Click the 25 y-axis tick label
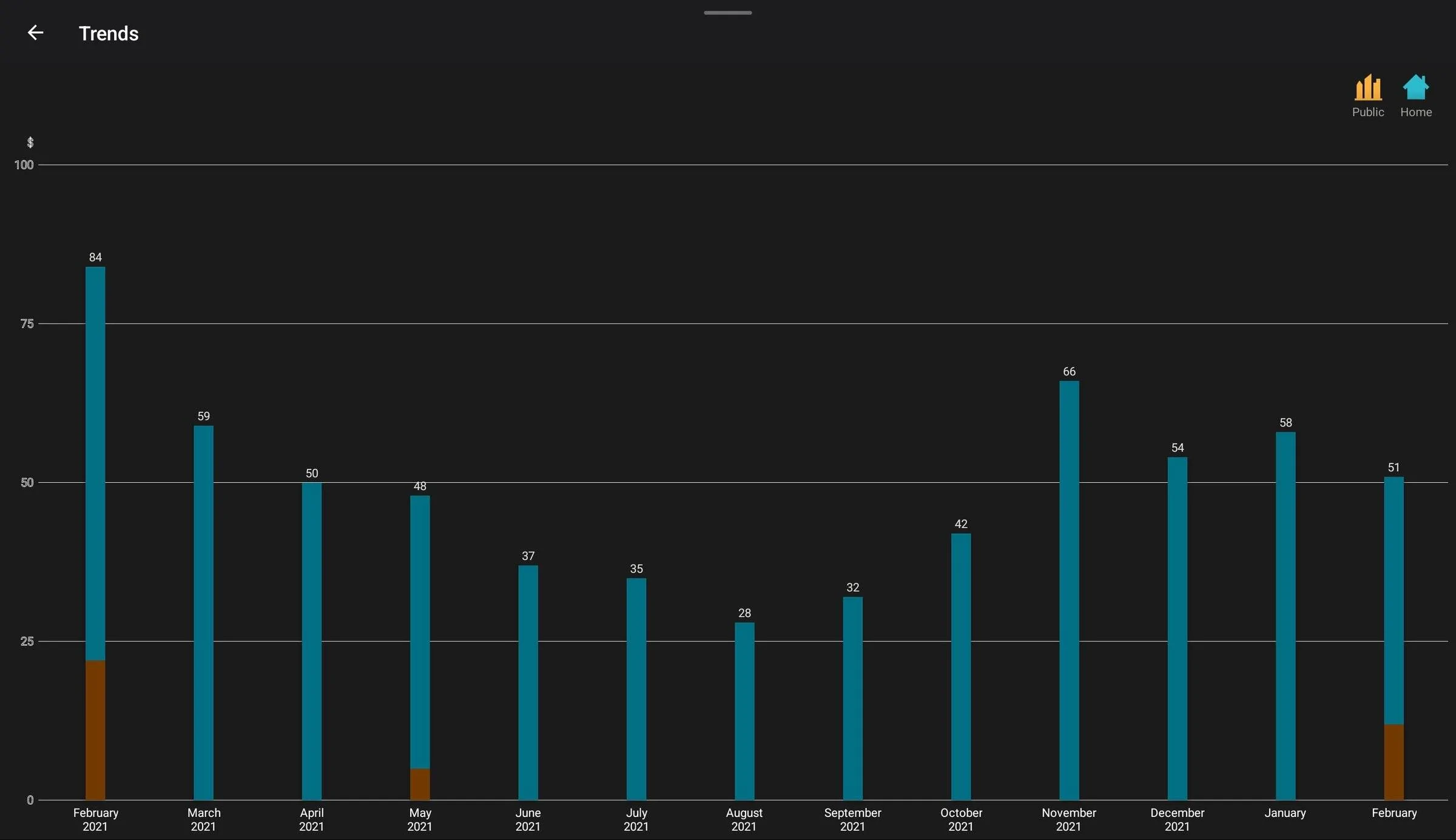Viewport: 1456px width, 840px height. coord(27,641)
